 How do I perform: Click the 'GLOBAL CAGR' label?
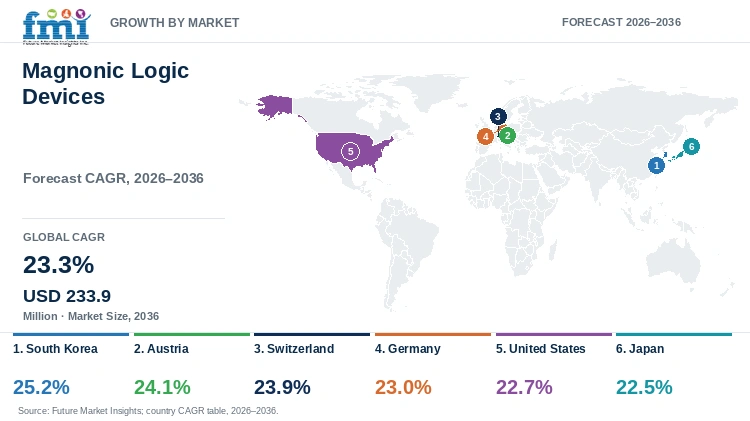(x=64, y=237)
